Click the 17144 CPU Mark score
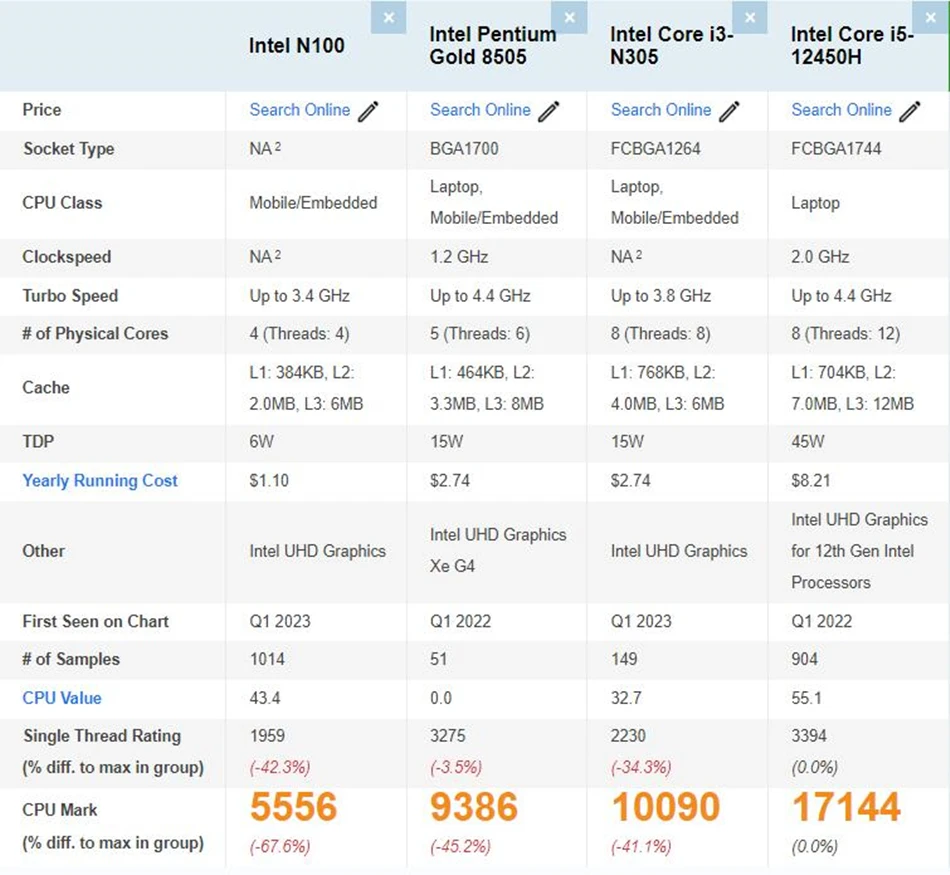The image size is (950, 875). (x=846, y=807)
